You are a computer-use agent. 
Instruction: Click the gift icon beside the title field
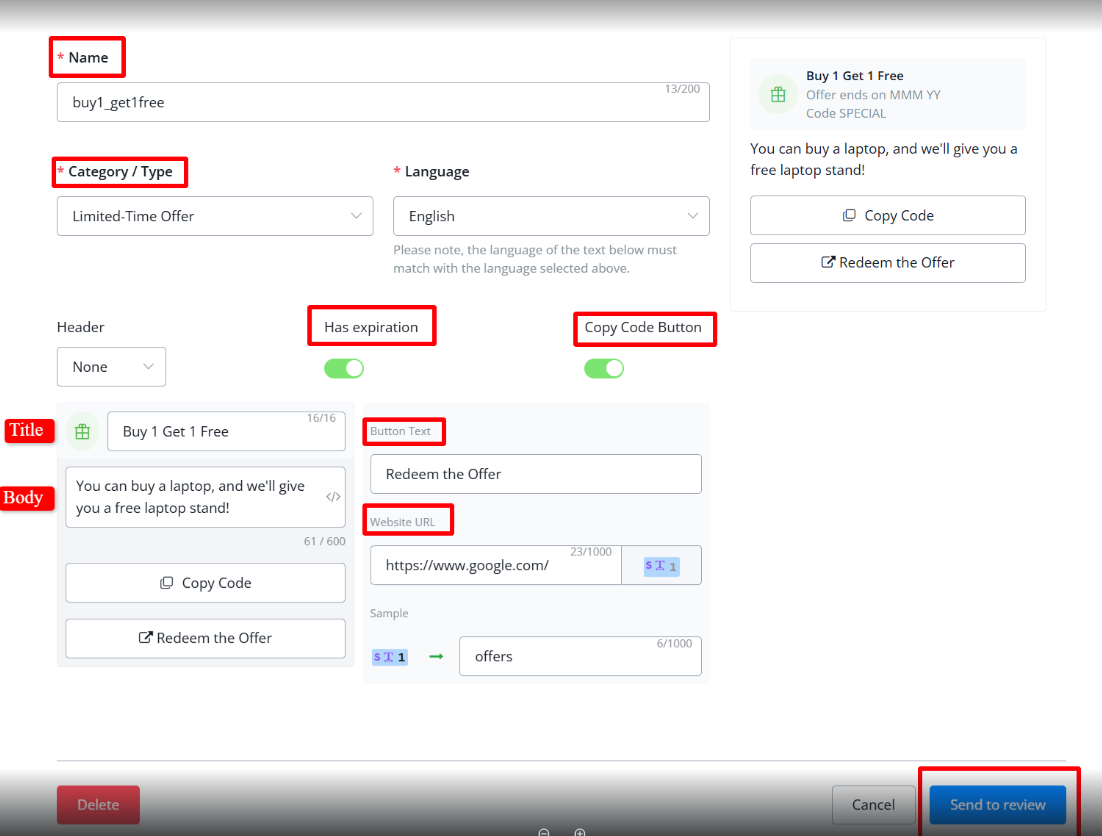point(83,432)
